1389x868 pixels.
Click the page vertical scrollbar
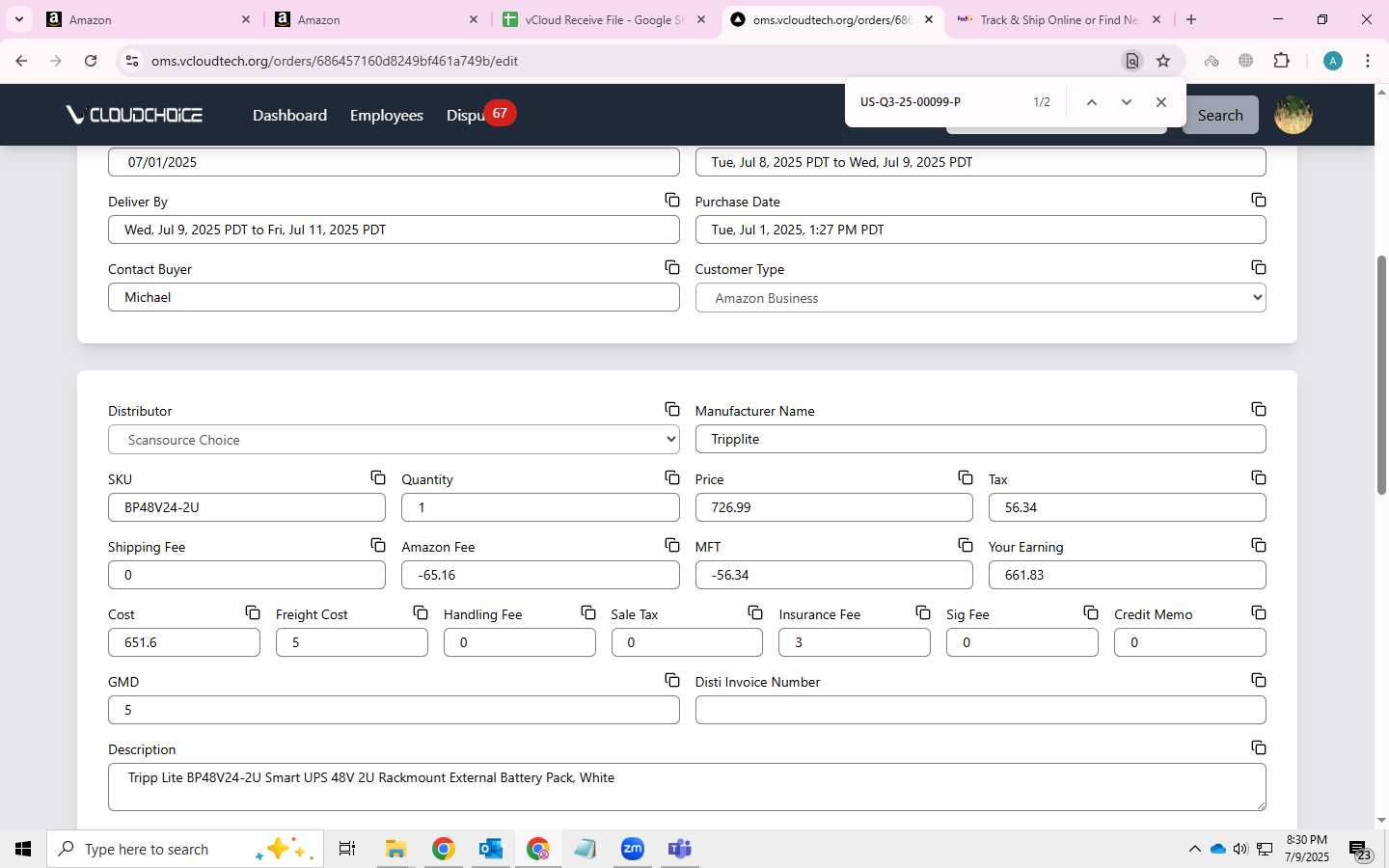(1381, 375)
